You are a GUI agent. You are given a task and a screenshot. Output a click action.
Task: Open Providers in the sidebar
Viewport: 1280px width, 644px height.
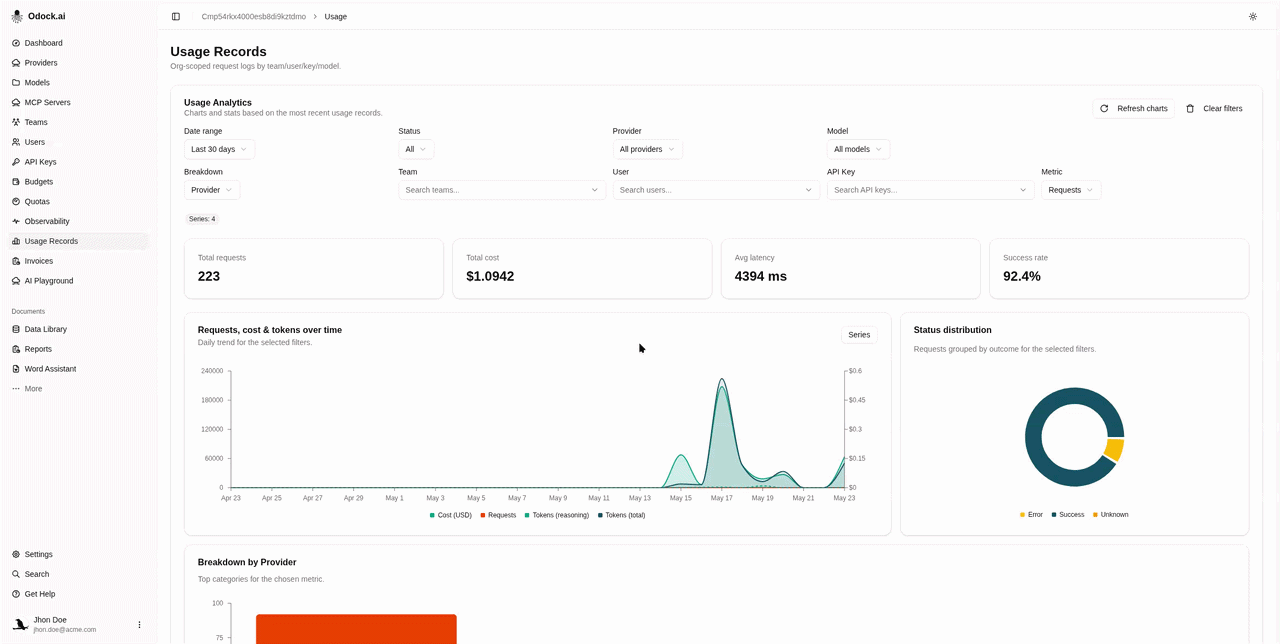pos(78,63)
